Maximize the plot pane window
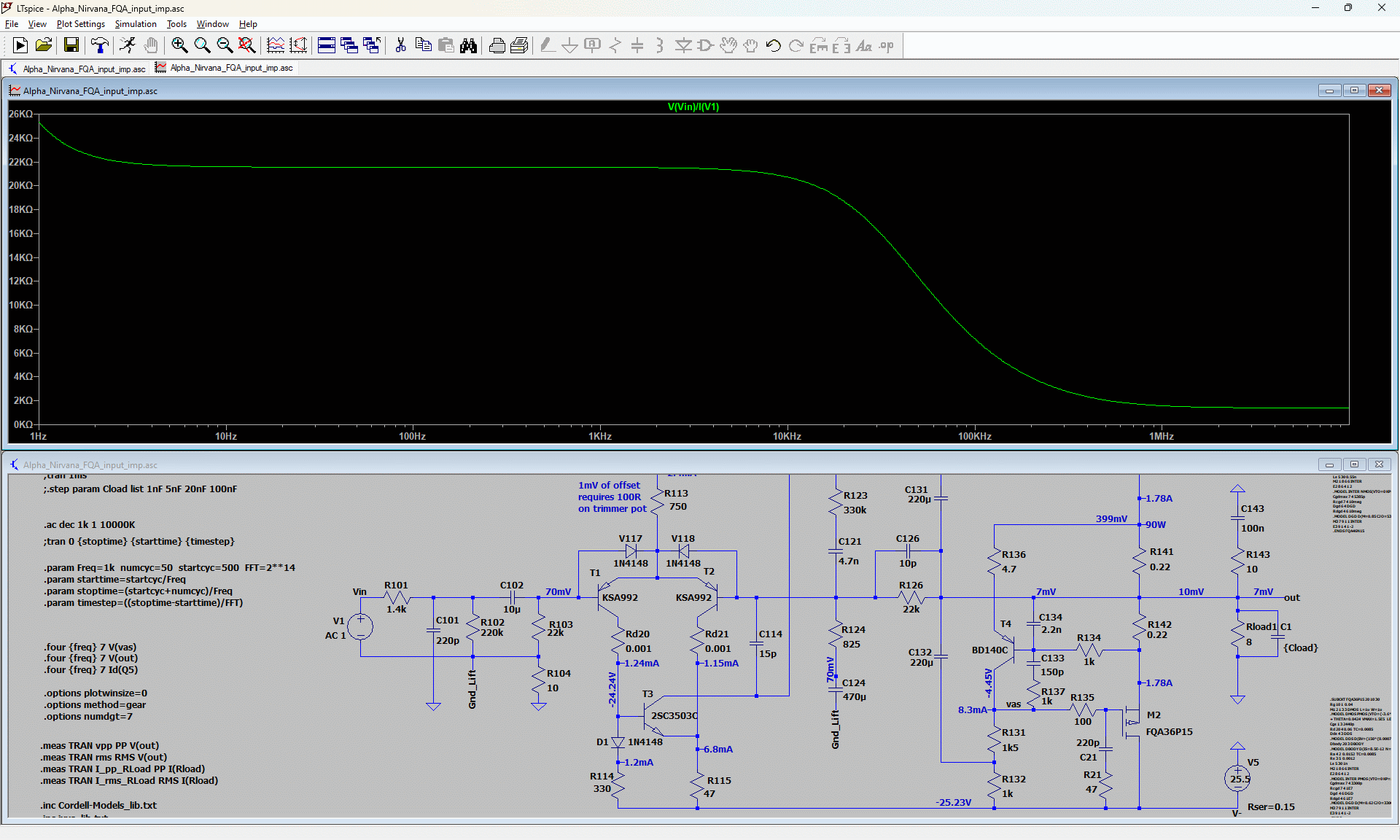The width and height of the screenshot is (1400, 840). click(x=1354, y=90)
